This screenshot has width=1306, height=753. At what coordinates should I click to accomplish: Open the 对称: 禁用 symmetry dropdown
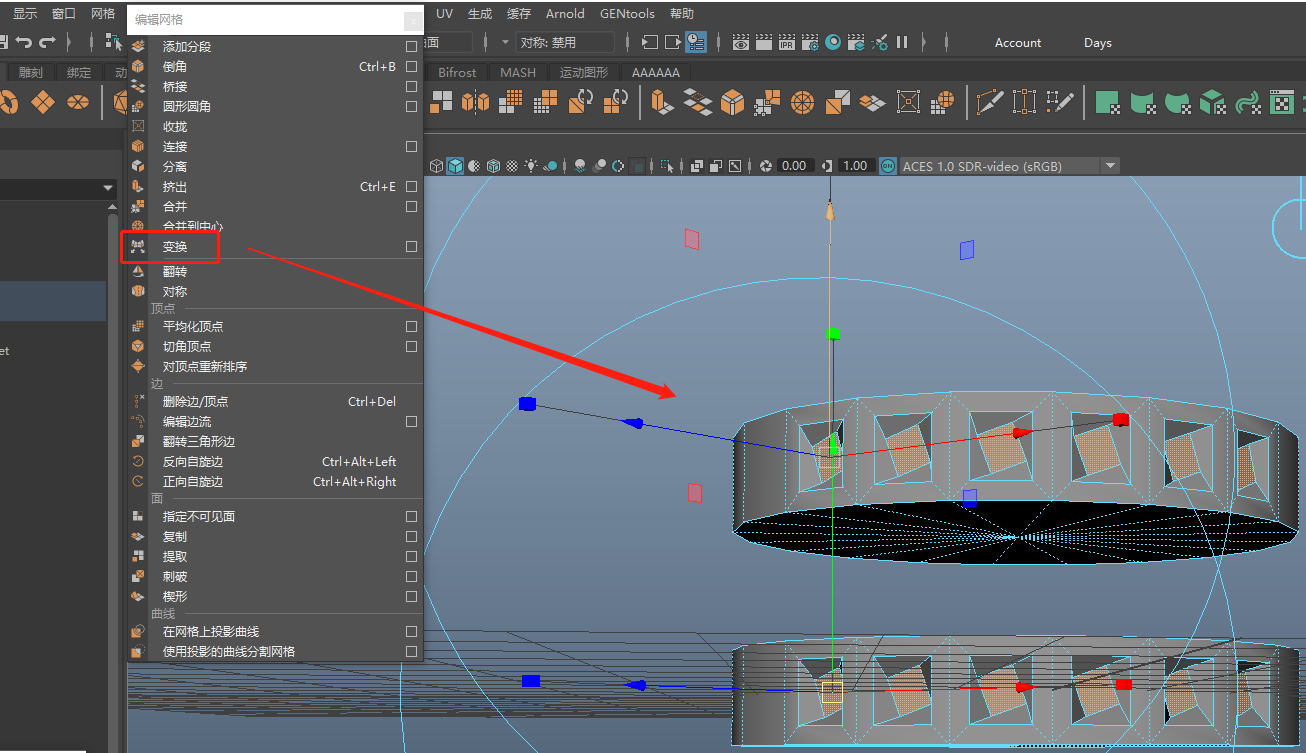click(x=566, y=42)
